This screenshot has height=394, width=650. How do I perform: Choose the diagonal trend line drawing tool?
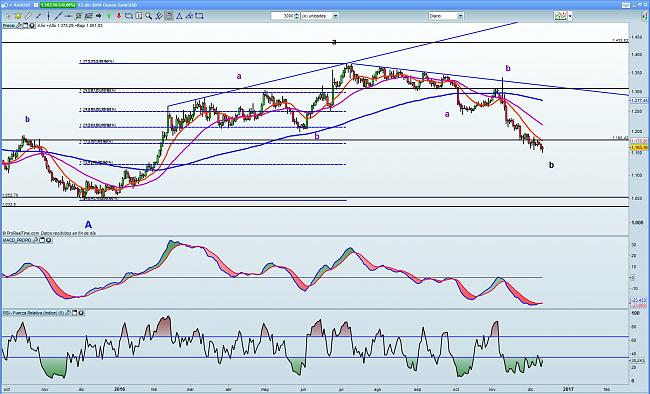click(x=58, y=16)
